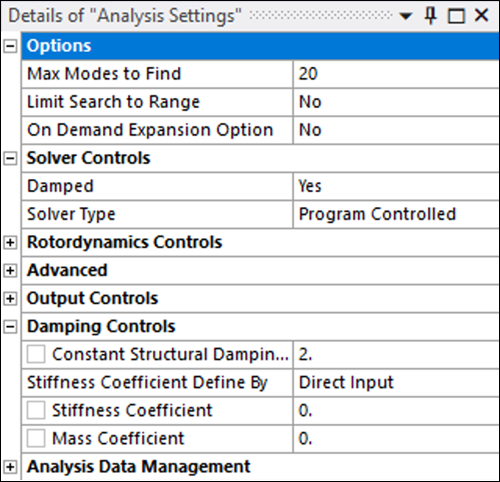The image size is (500, 482).
Task: Maximize the Details panel
Action: [456, 16]
